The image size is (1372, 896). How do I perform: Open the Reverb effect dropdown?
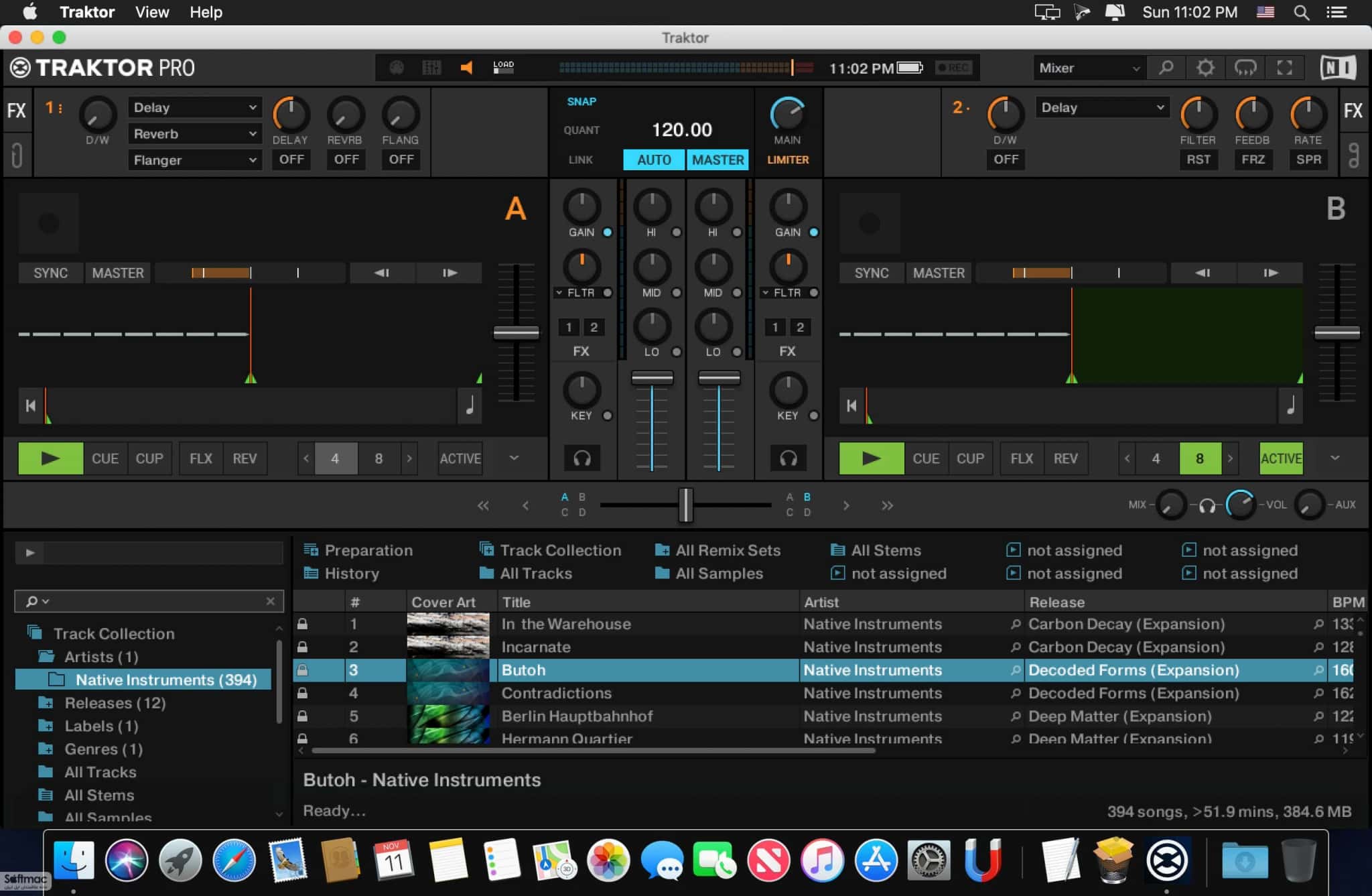click(194, 133)
